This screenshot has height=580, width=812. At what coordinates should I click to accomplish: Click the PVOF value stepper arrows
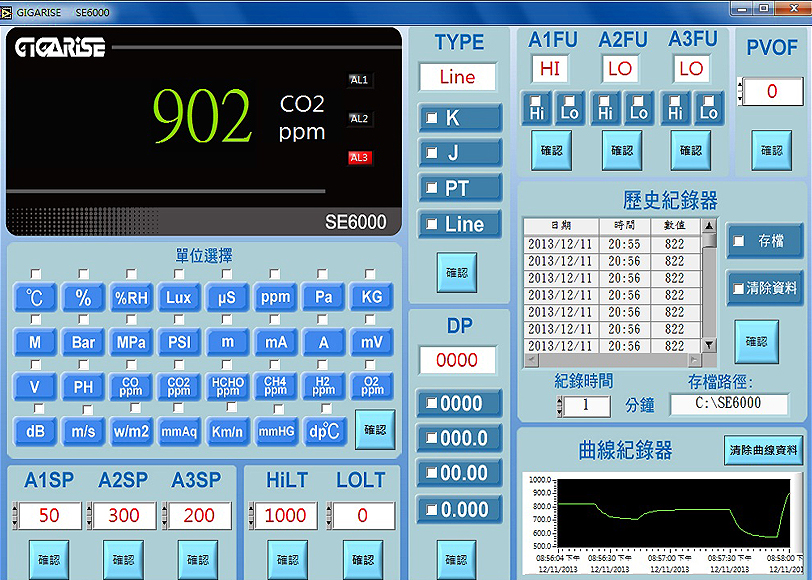pos(740,91)
